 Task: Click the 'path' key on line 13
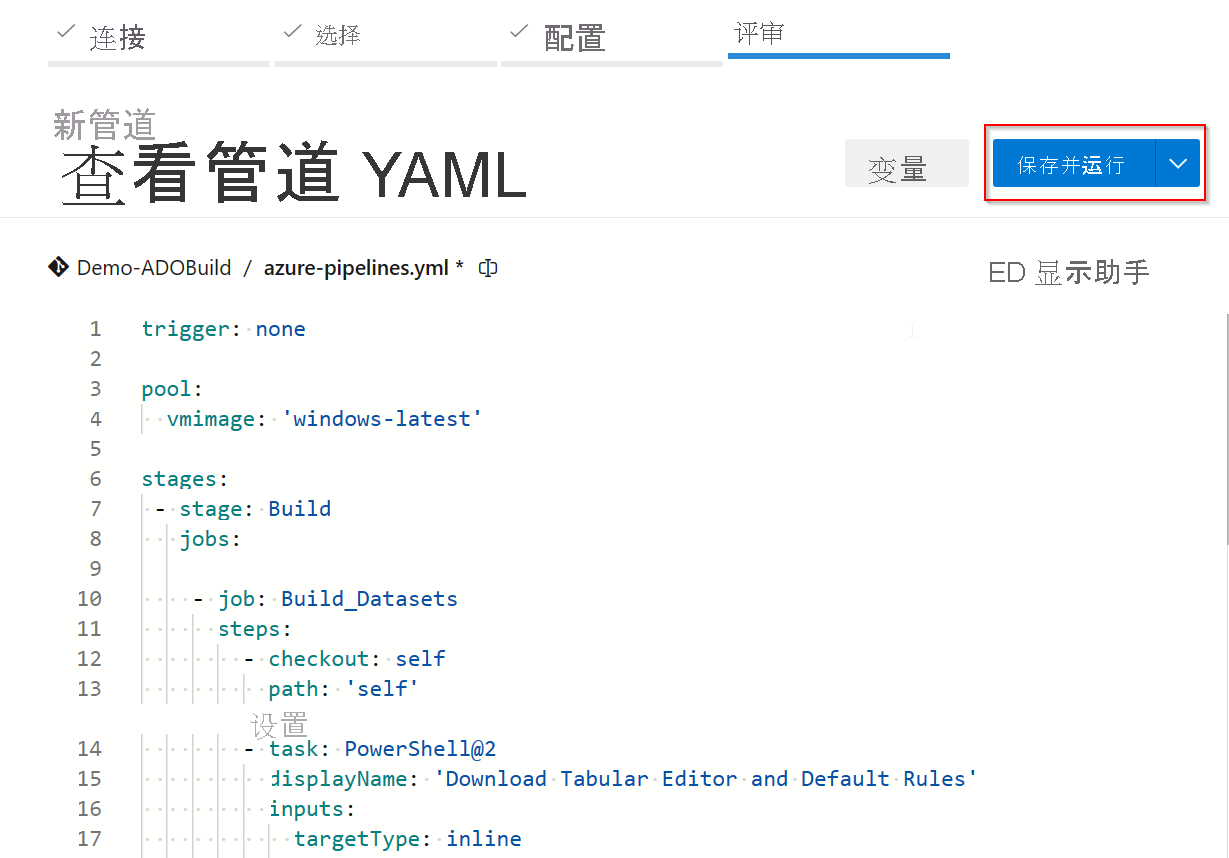293,689
